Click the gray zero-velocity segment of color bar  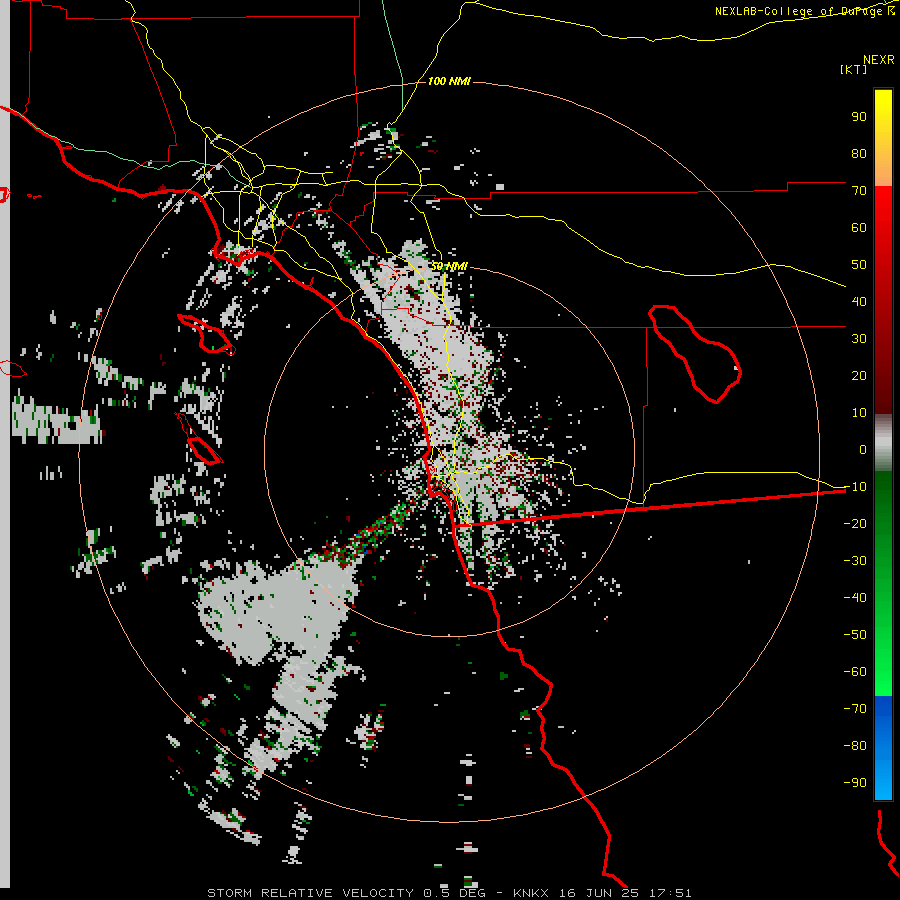pos(883,443)
